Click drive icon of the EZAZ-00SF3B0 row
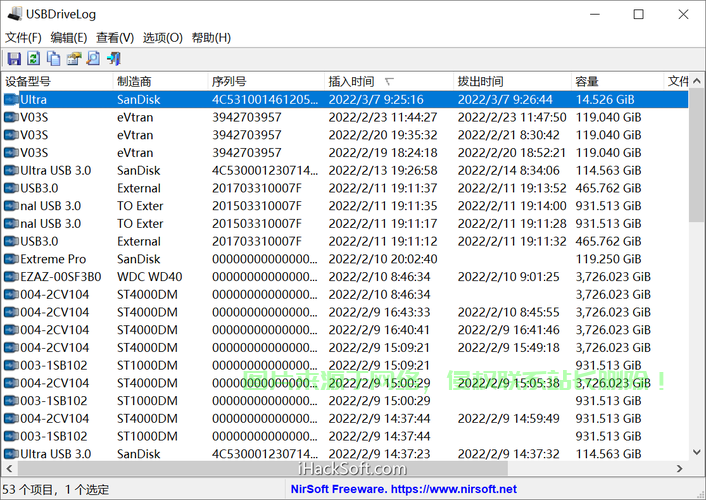This screenshot has height=500, width=706. pos(11,277)
